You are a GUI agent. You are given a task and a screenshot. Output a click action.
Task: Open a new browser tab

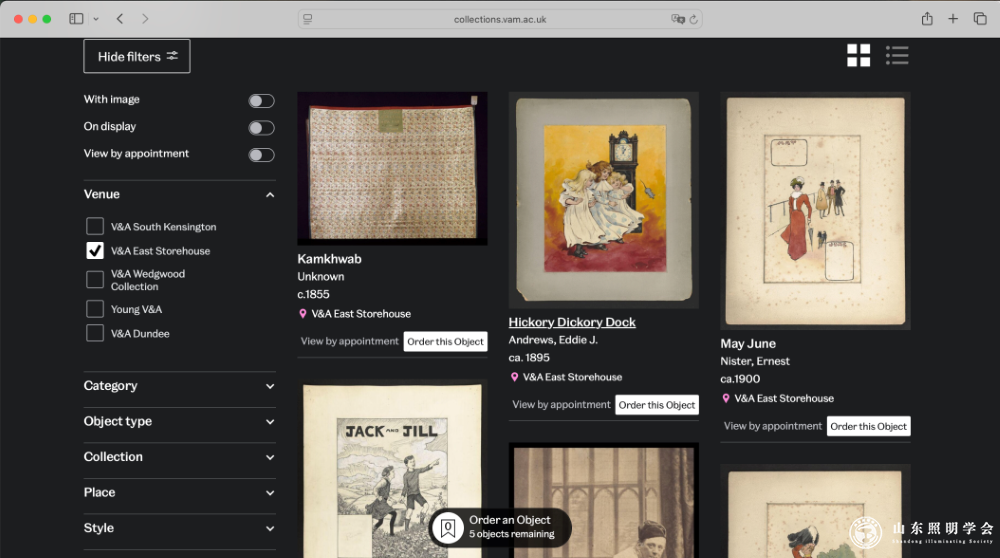953,19
